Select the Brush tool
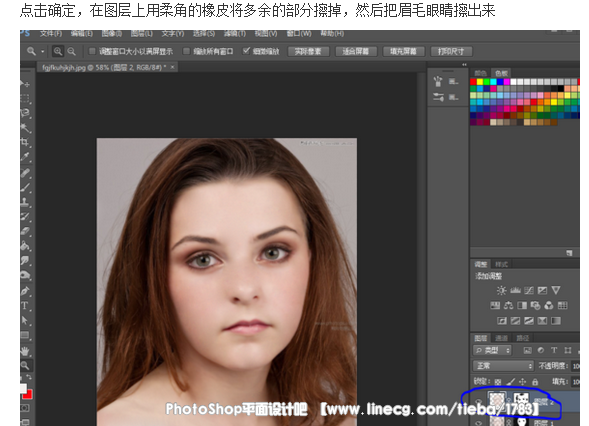Viewport: 589px width, 426px height. tap(25, 188)
